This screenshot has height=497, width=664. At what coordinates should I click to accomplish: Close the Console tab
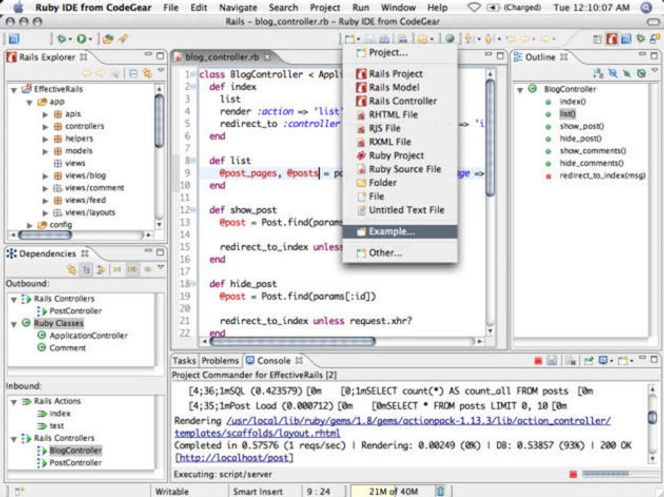tap(299, 361)
